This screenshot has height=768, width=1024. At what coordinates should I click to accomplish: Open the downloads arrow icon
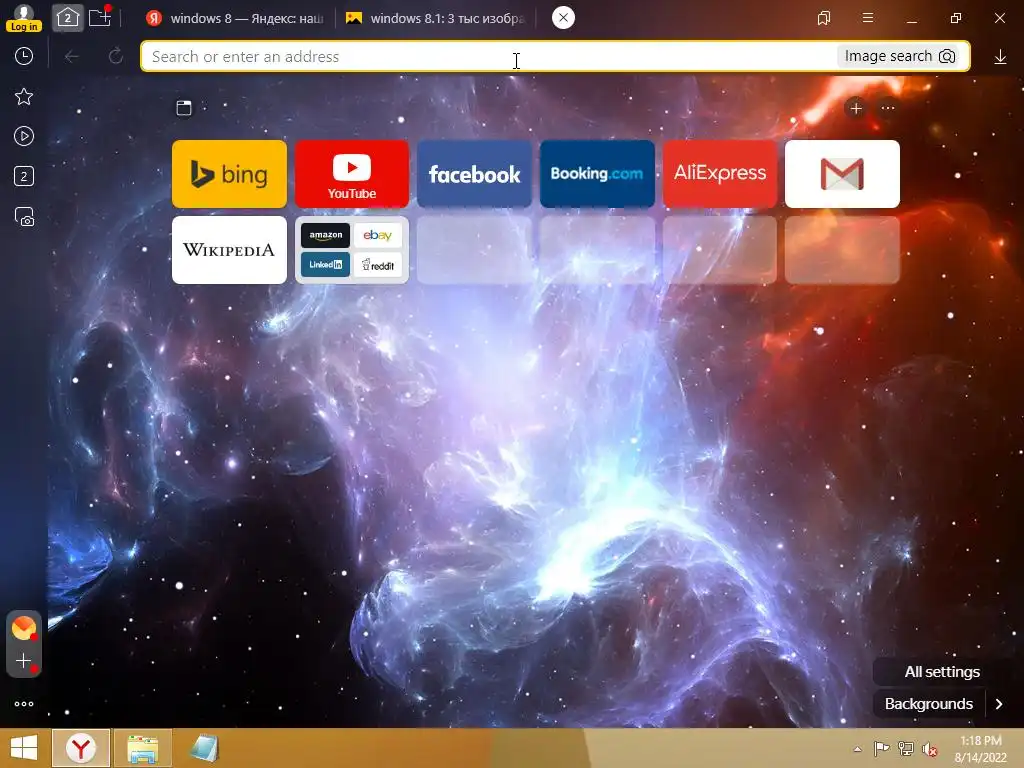pyautogui.click(x=1000, y=57)
